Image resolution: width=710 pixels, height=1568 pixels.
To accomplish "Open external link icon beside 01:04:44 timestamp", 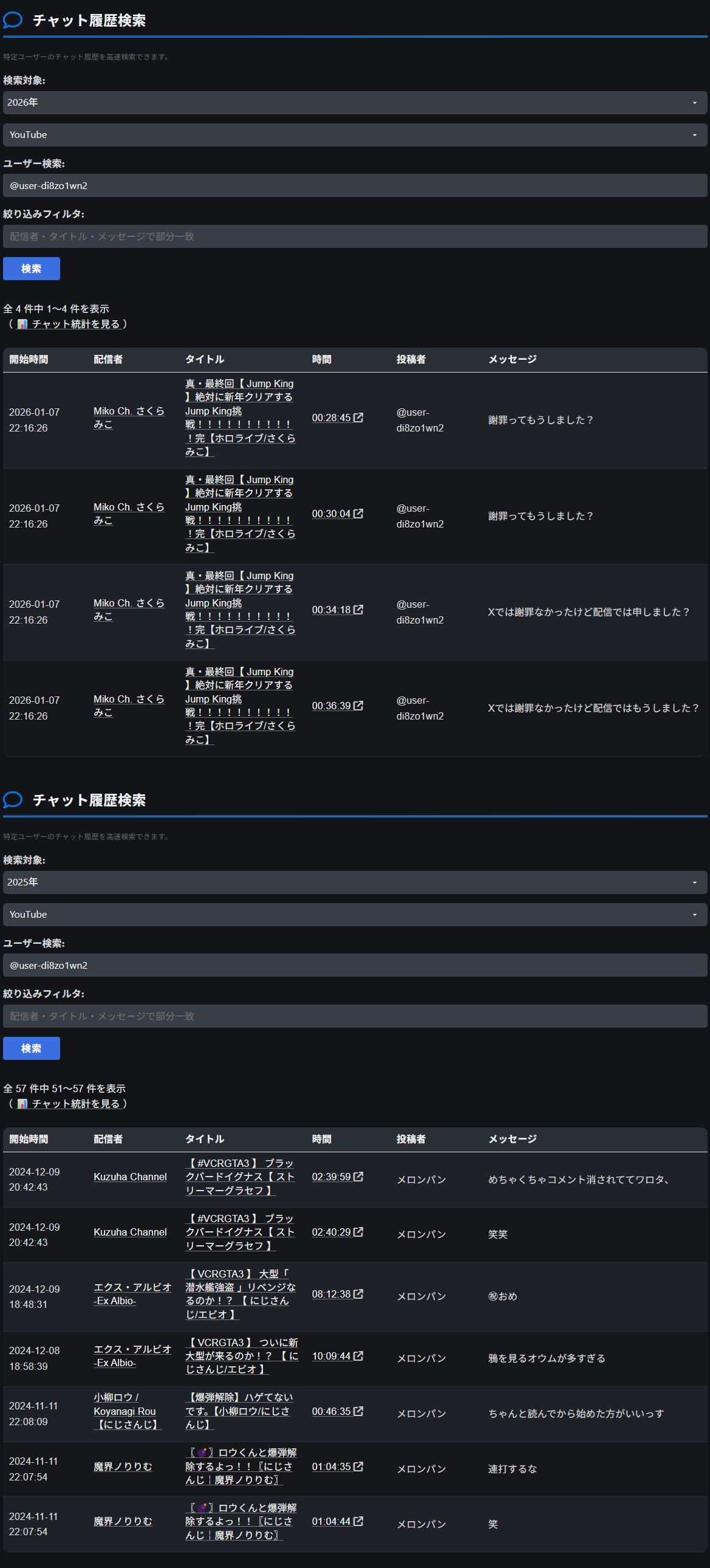I will pyautogui.click(x=358, y=1521).
